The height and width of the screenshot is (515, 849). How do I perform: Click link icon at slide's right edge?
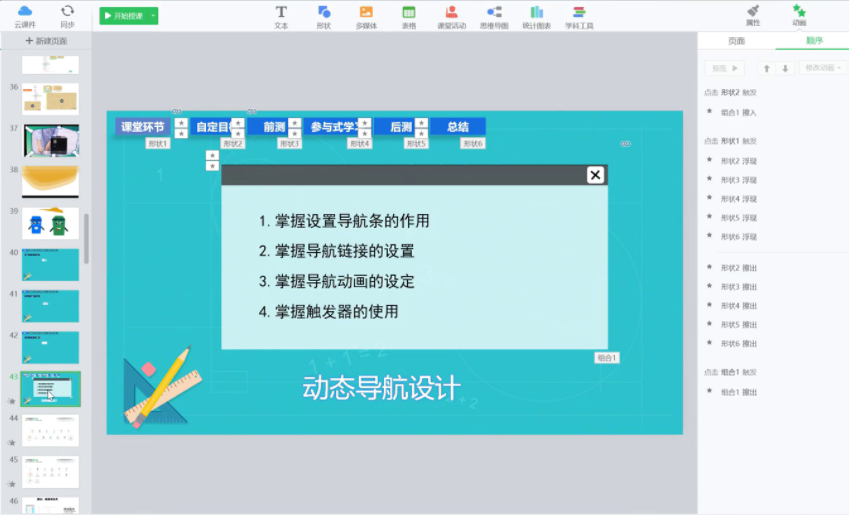tap(625, 144)
